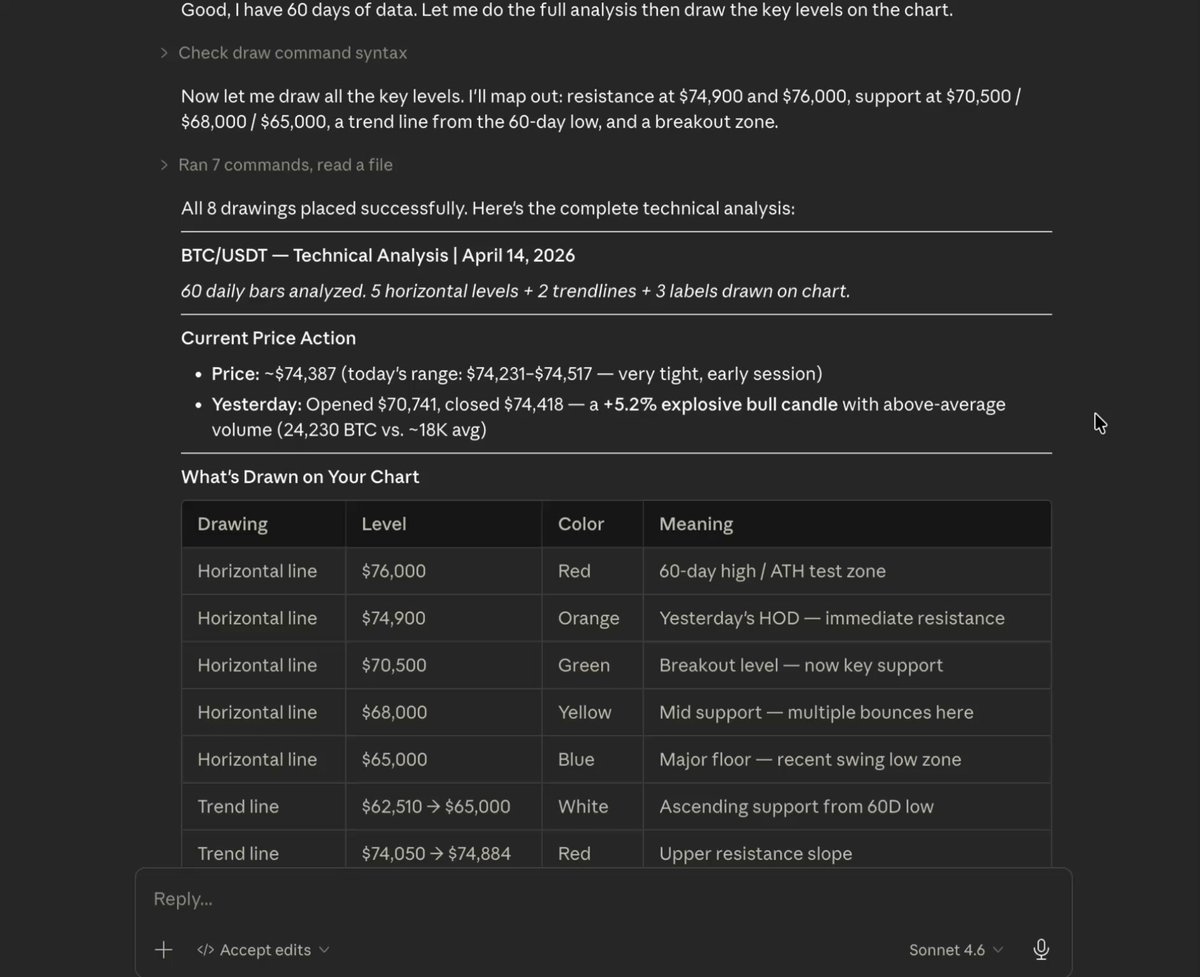Click the "Breakout level — now key support" cell
This screenshot has width=1200, height=977.
[801, 665]
